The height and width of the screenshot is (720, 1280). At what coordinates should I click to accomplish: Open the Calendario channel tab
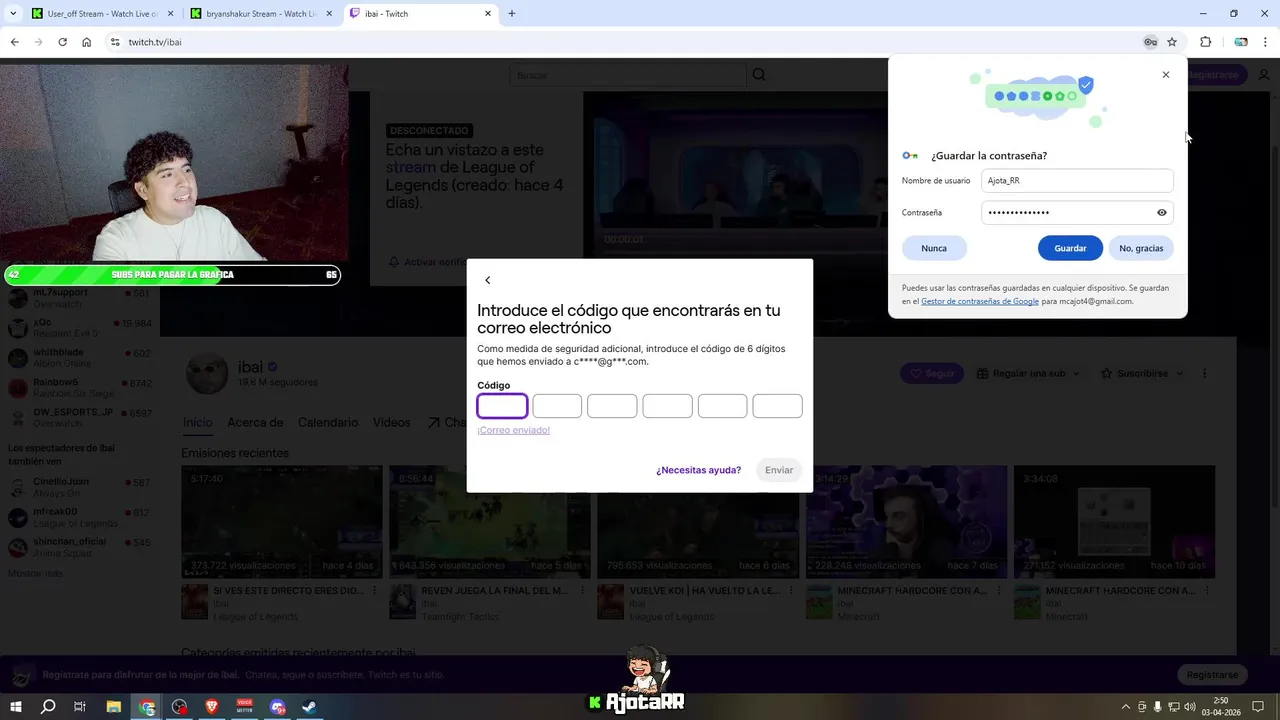[x=328, y=423]
